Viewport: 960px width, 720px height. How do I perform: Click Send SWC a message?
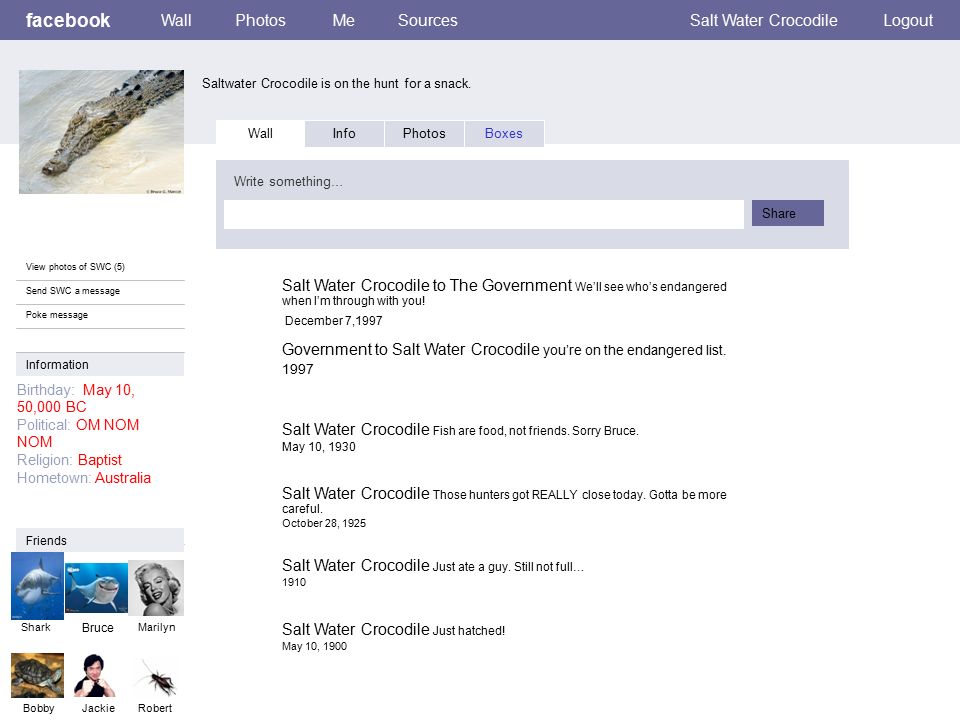tap(73, 291)
